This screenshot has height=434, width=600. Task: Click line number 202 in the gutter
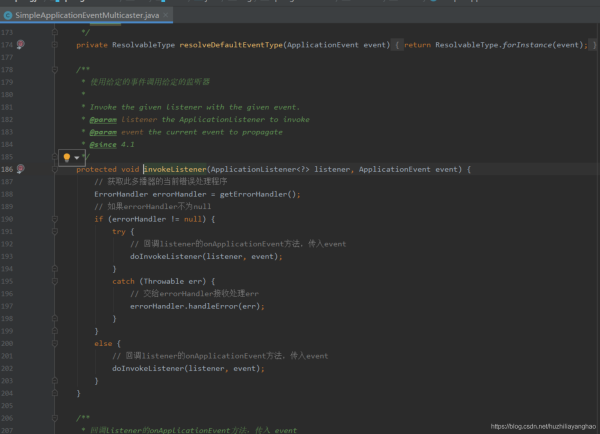point(7,369)
